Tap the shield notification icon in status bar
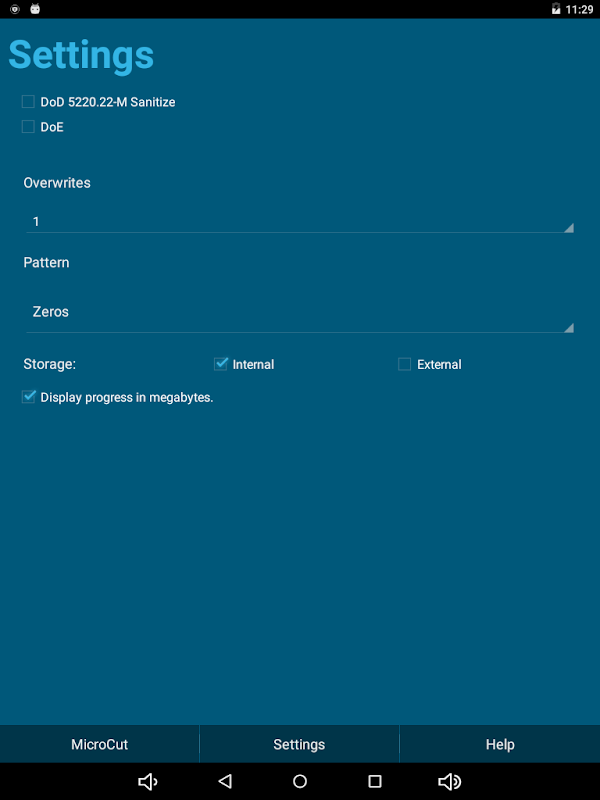This screenshot has height=800, width=600. [x=15, y=9]
